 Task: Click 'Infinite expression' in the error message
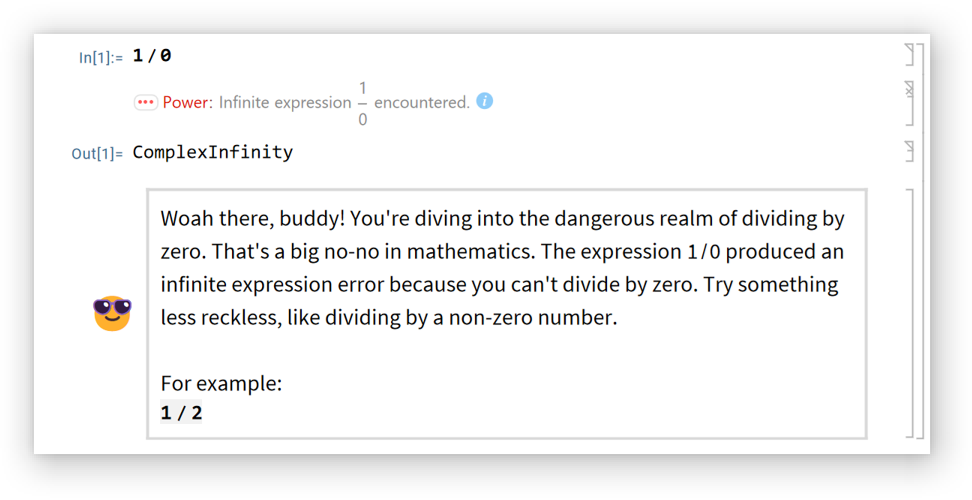(285, 102)
